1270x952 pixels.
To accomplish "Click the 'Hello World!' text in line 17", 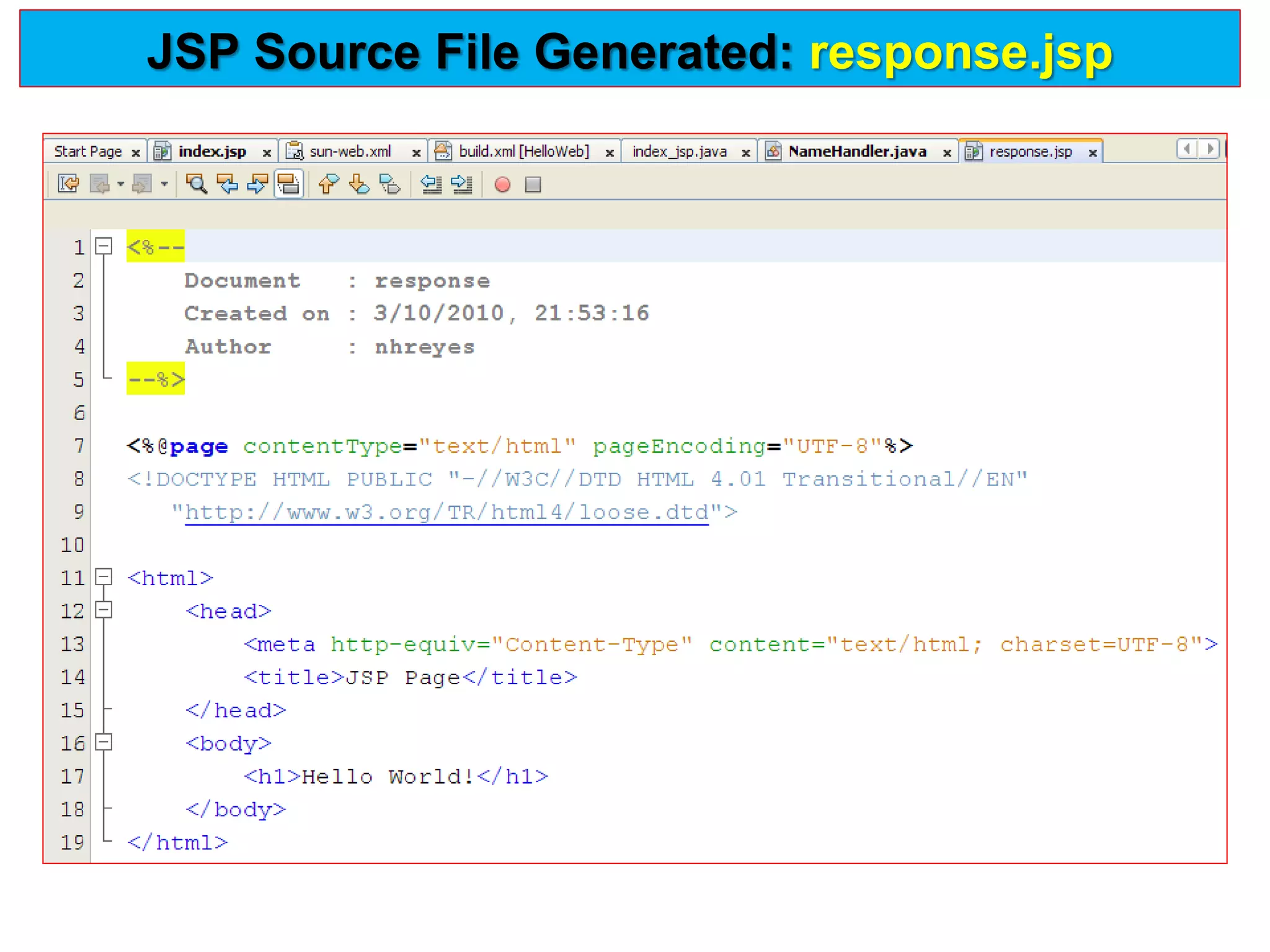I will 389,777.
